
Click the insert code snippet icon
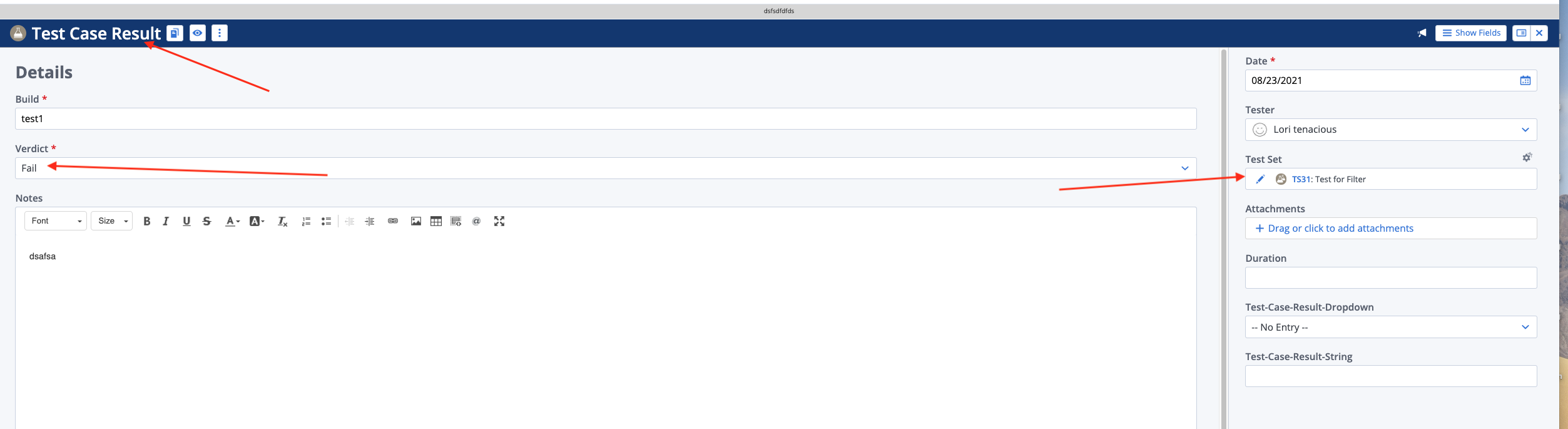point(456,221)
